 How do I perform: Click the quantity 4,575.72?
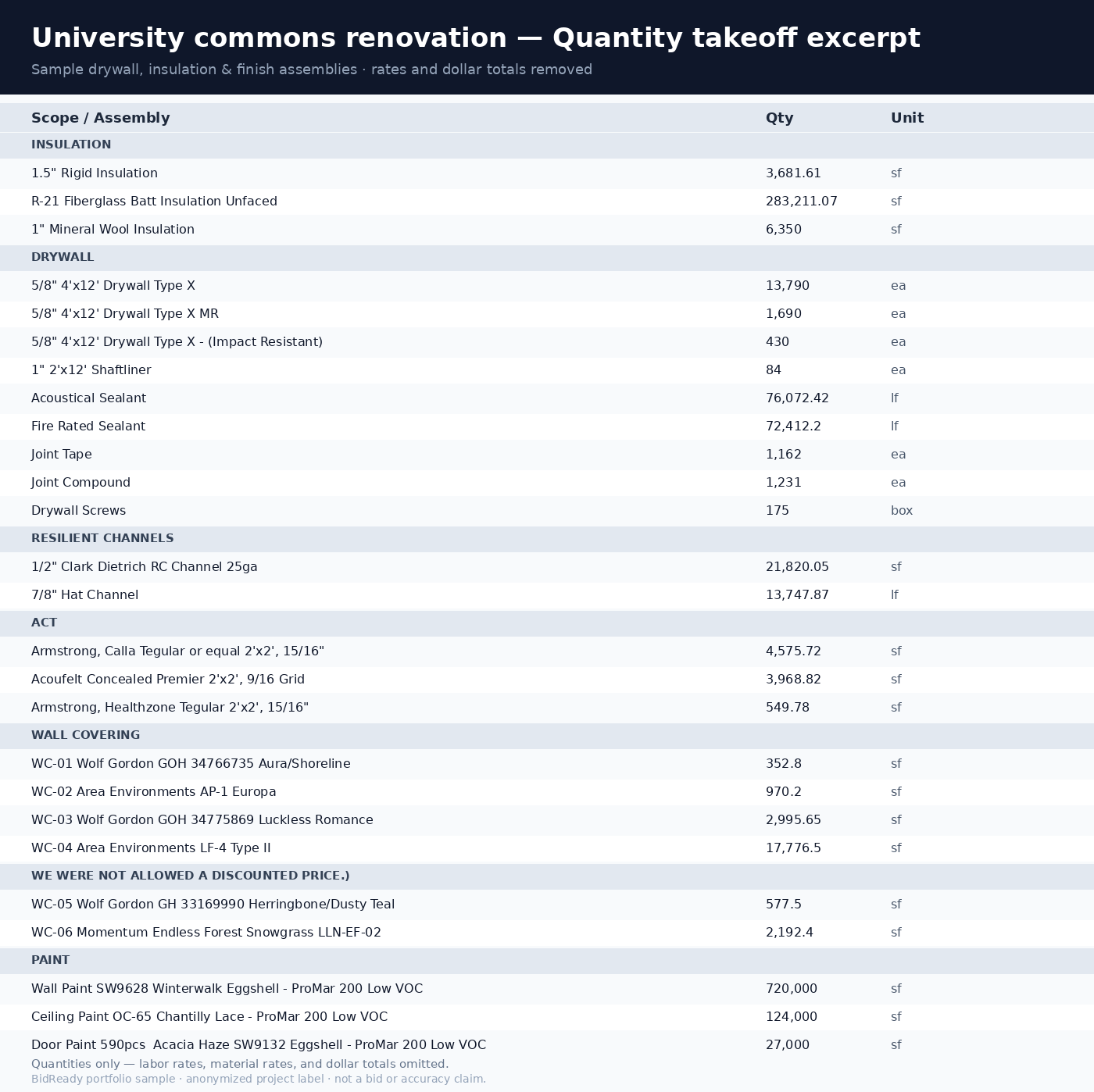coord(793,651)
